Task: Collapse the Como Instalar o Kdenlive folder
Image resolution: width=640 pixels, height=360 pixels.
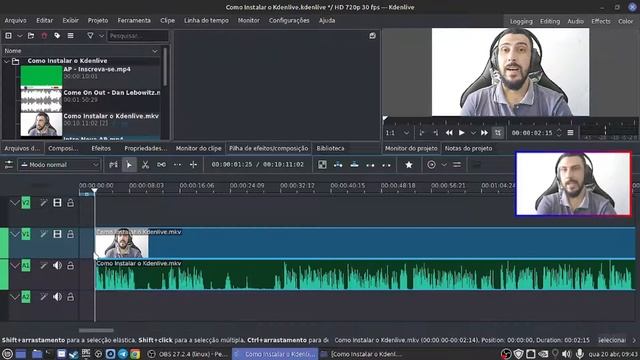Action: pos(6,61)
